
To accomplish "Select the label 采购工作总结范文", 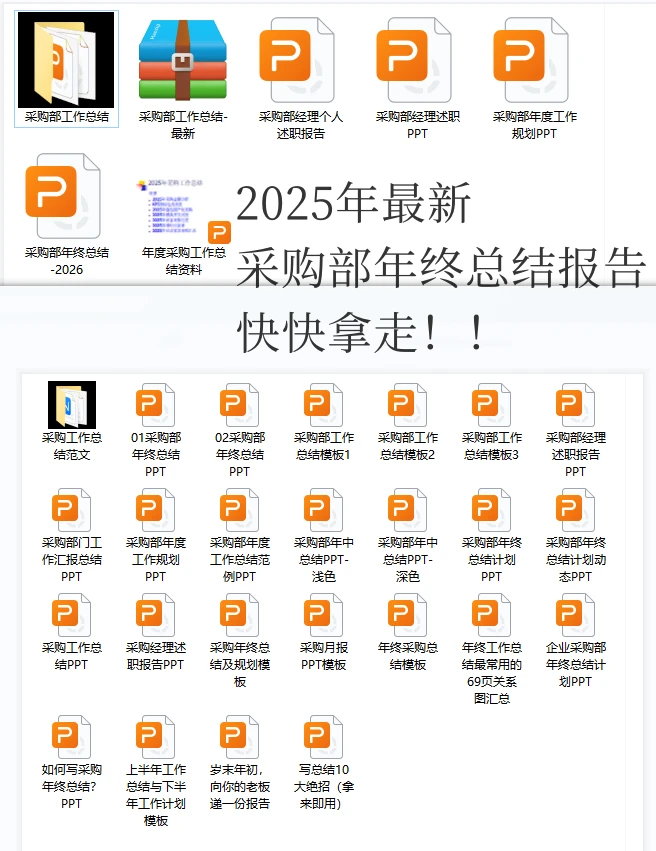I will [x=72, y=446].
